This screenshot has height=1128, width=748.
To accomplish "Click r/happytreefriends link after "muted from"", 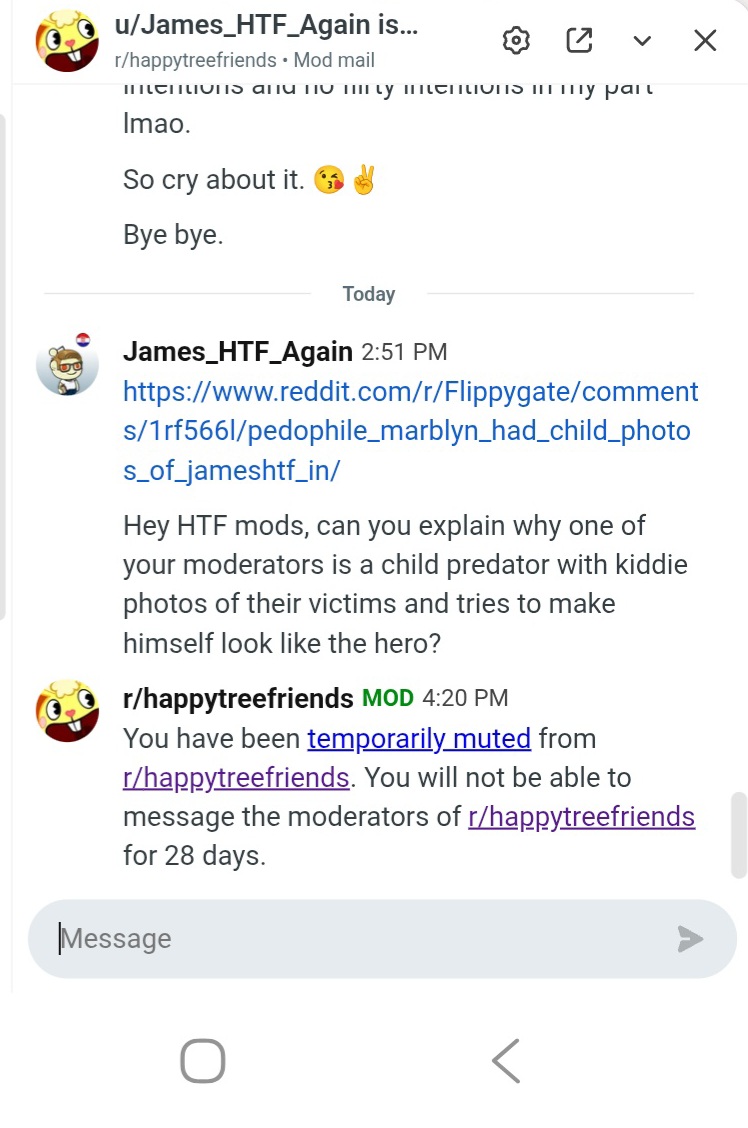I will 236,778.
